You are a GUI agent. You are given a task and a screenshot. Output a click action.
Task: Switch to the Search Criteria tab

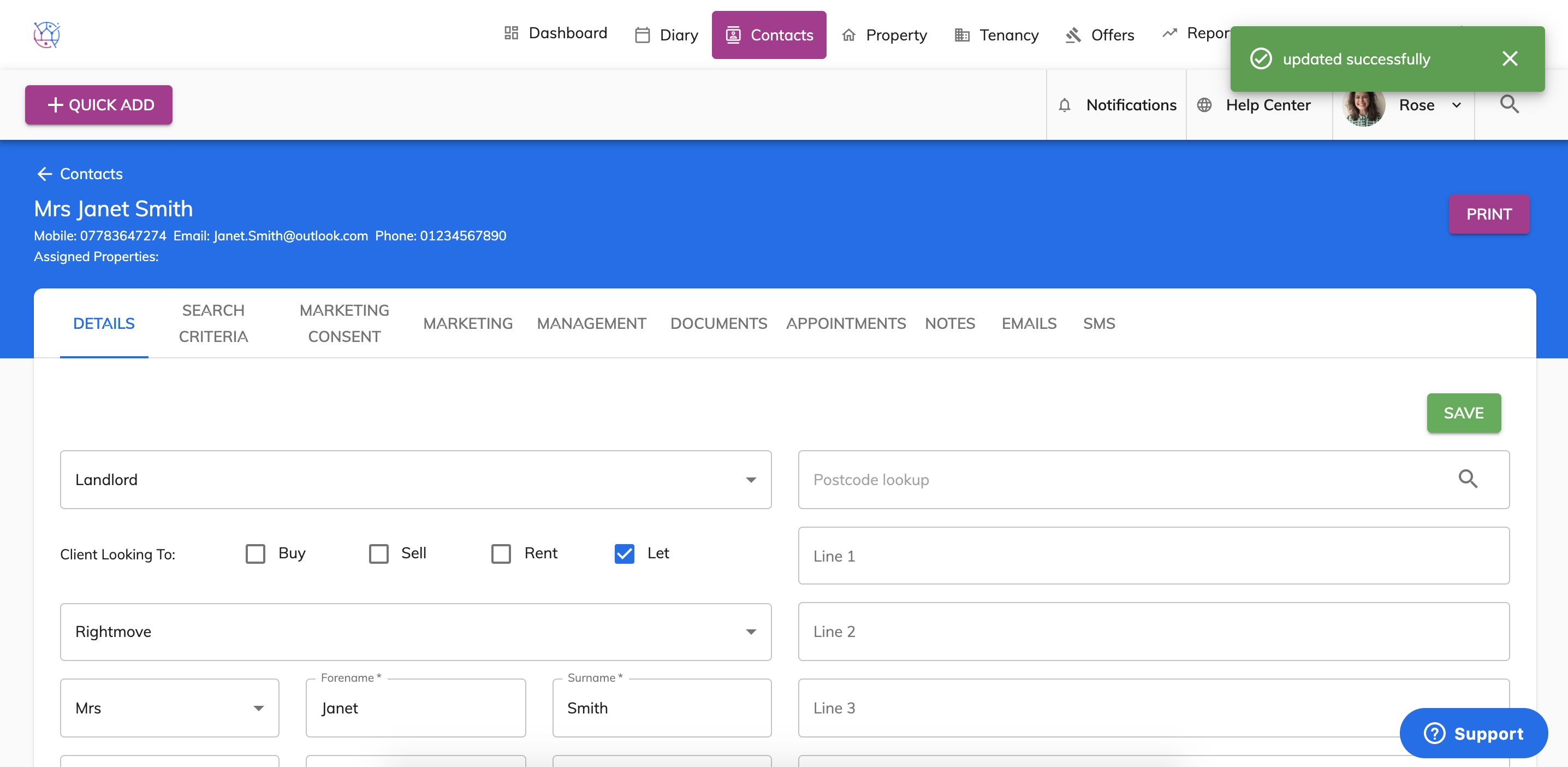click(213, 323)
